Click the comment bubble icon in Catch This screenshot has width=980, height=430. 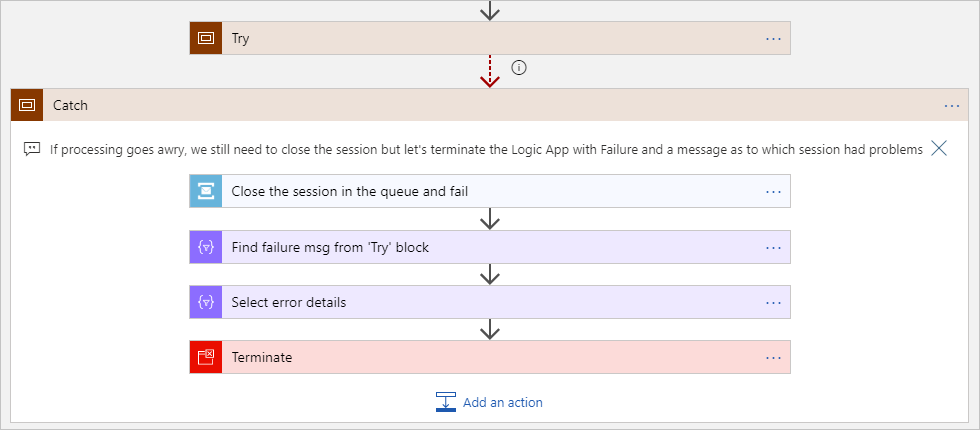32,149
